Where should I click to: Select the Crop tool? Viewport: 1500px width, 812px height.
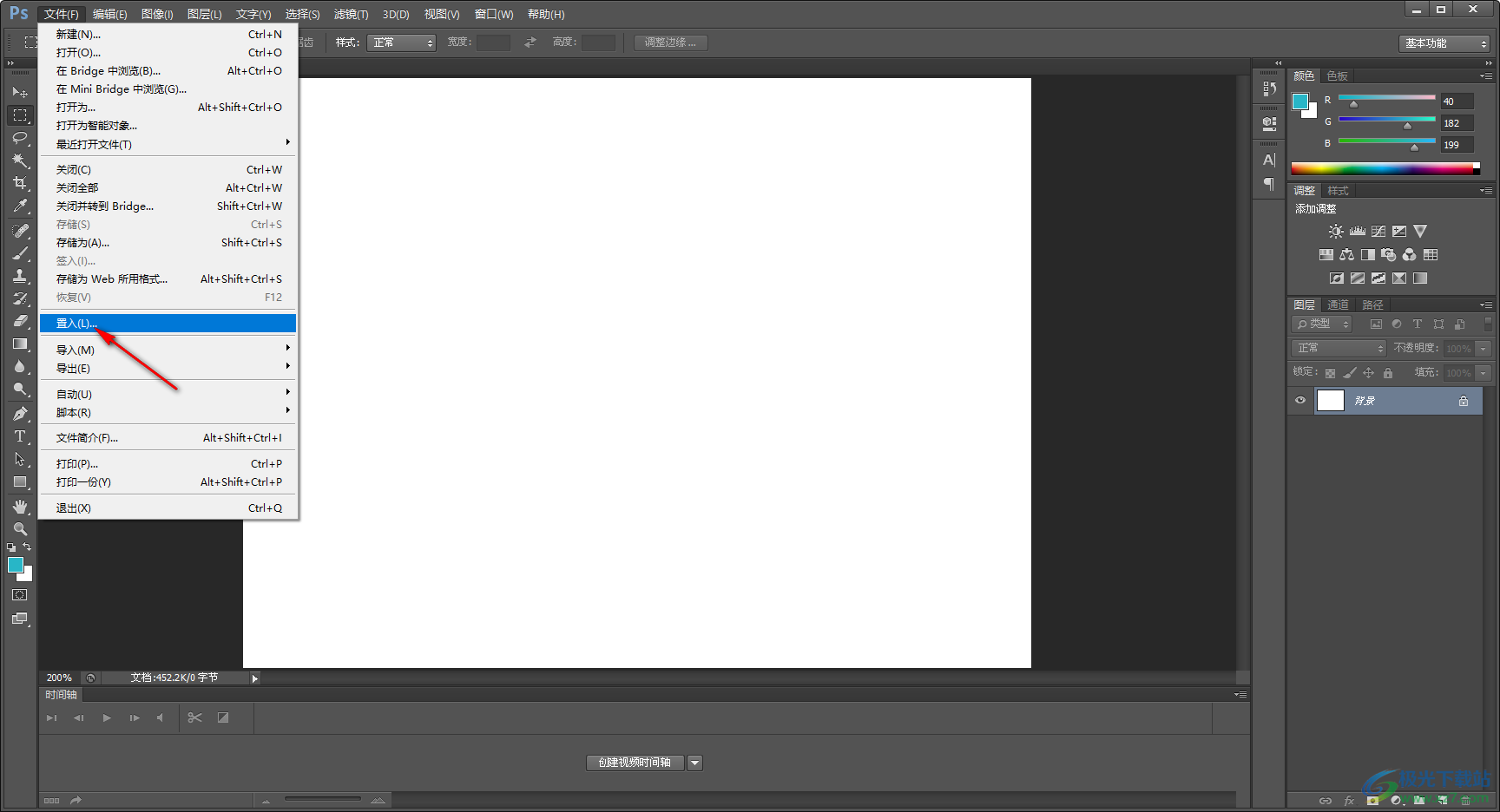point(20,182)
